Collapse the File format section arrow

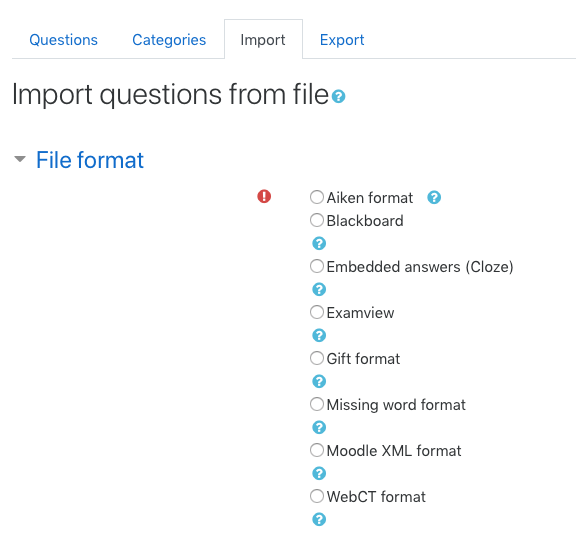pos(20,159)
